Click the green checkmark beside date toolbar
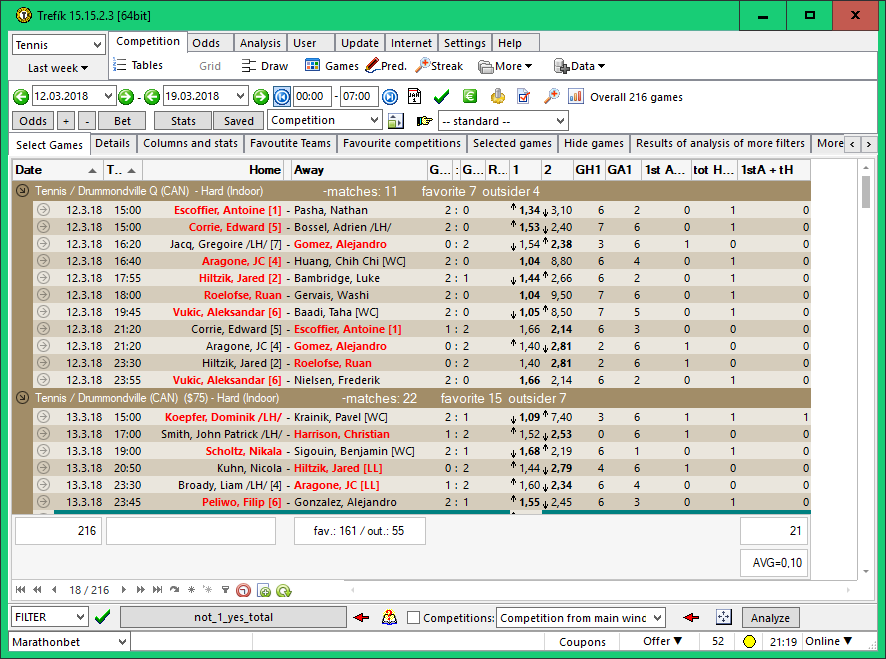The height and width of the screenshot is (659, 886). point(441,97)
